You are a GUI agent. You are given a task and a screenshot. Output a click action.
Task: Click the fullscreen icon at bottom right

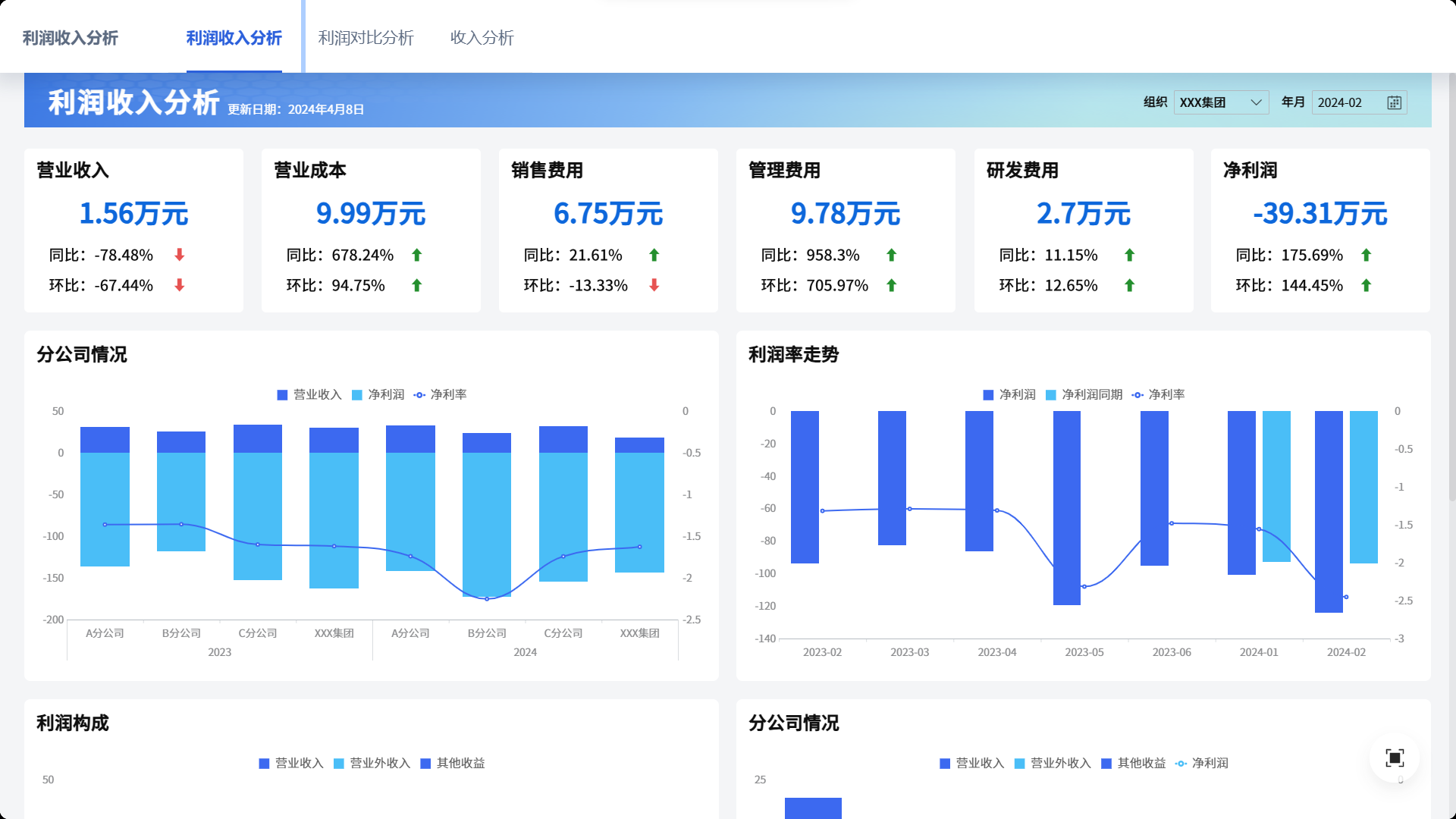[1394, 758]
